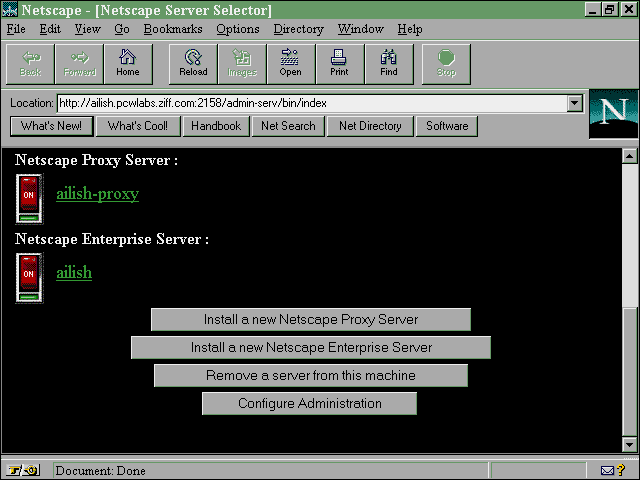
Task: Print the current page
Action: 340,64
